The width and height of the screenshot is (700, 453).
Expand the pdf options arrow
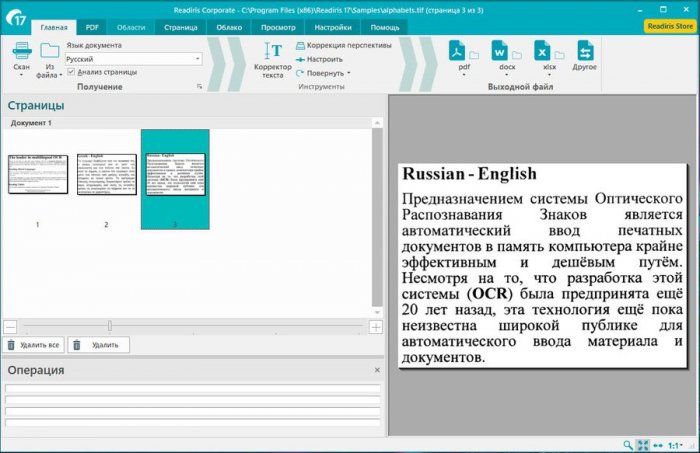coord(464,75)
